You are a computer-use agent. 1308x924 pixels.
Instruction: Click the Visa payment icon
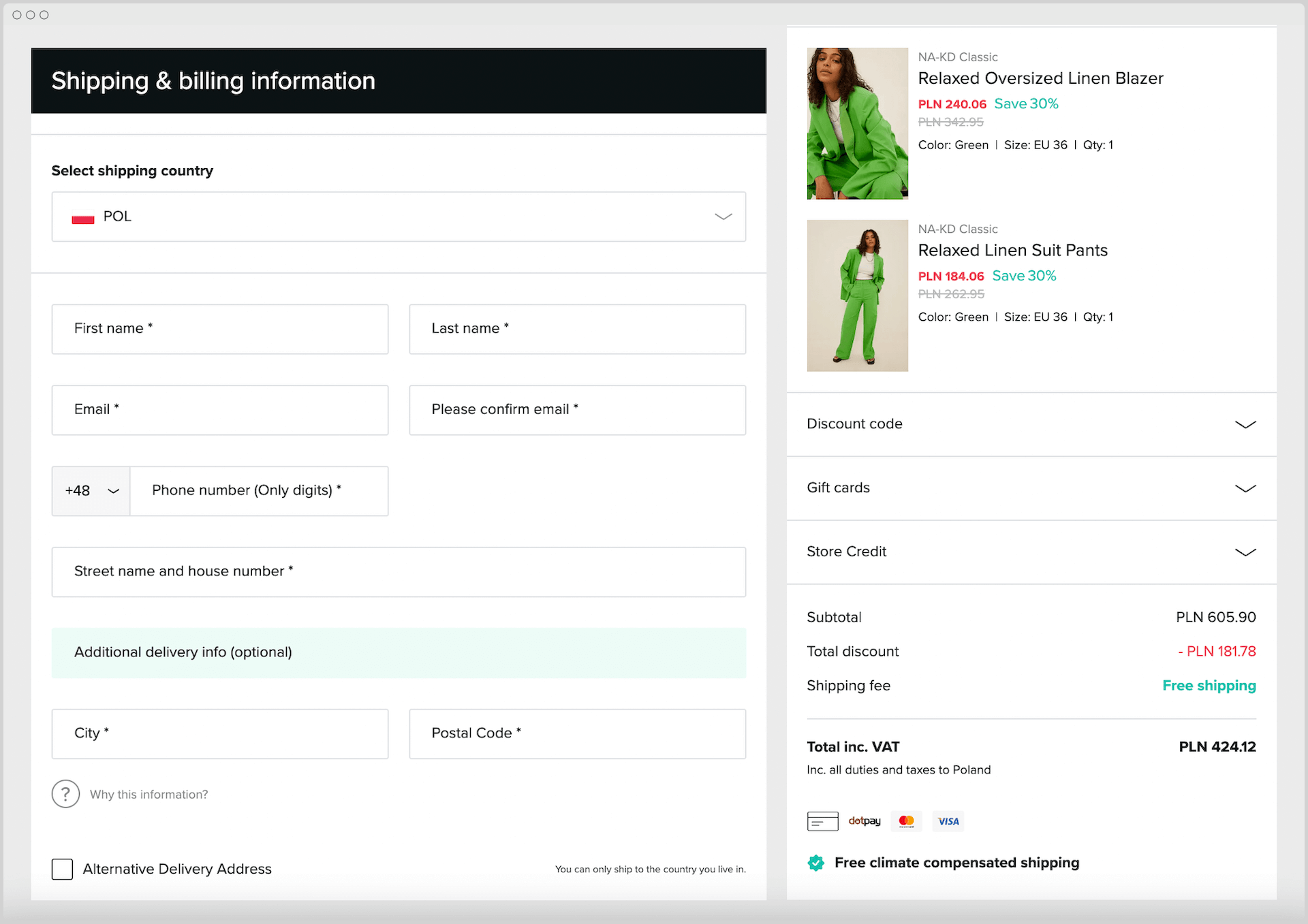point(948,821)
